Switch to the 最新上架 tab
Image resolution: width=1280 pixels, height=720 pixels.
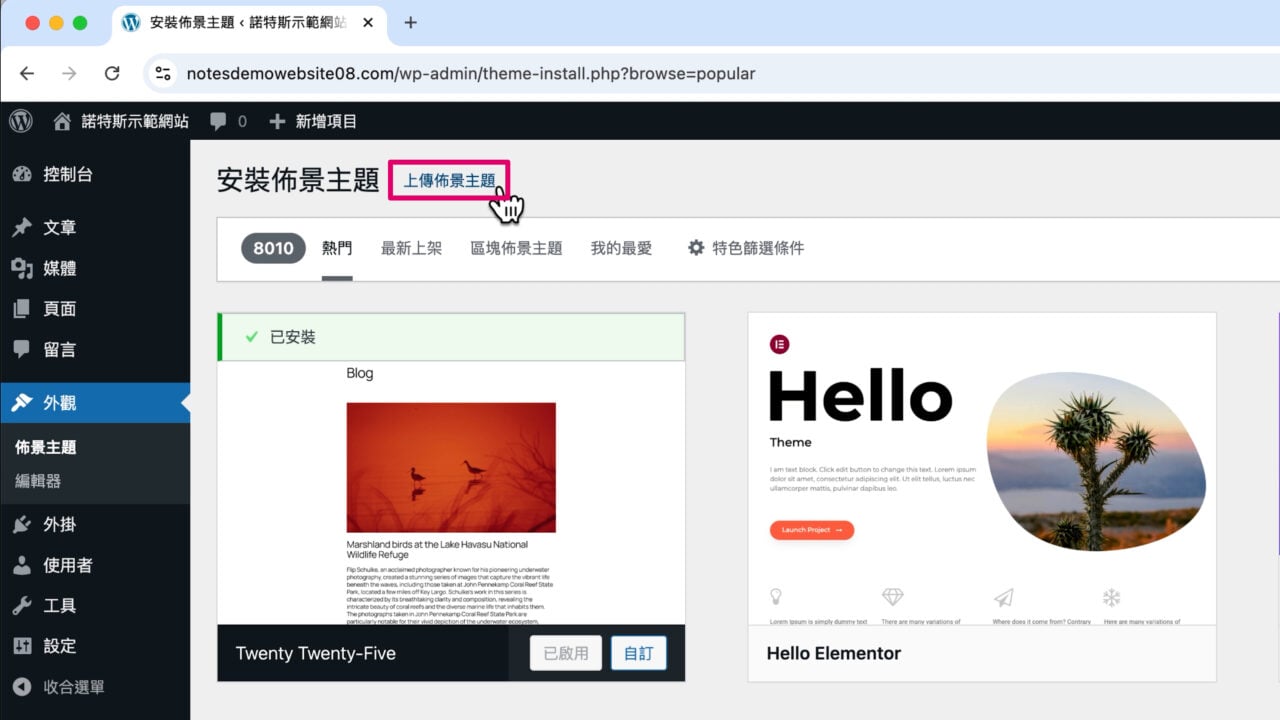point(411,247)
